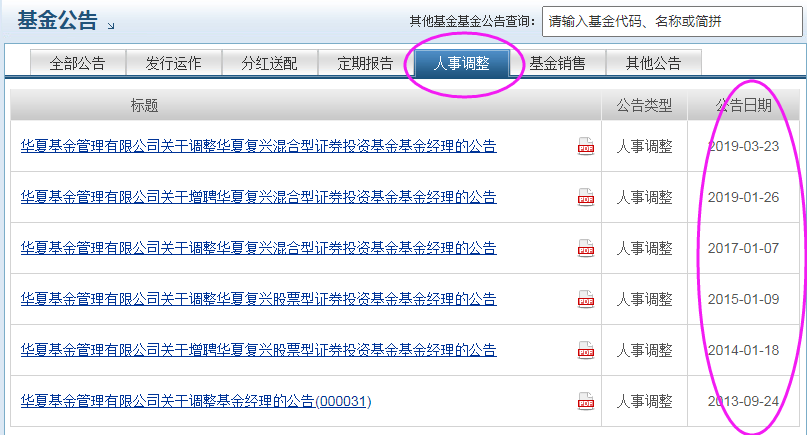Open 2017-01-07 调整华夏复兴混合型 fund manager announcement link
The image size is (807, 435).
258,248
